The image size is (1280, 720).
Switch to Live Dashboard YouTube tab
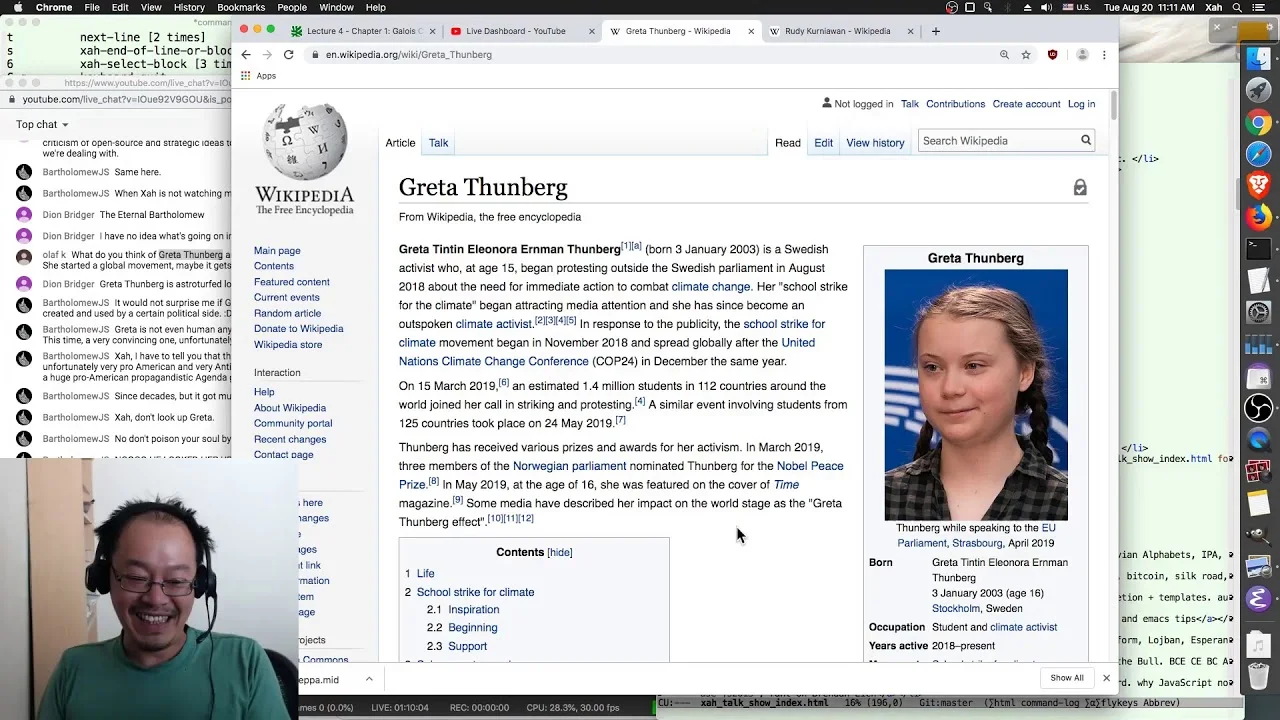[x=515, y=31]
